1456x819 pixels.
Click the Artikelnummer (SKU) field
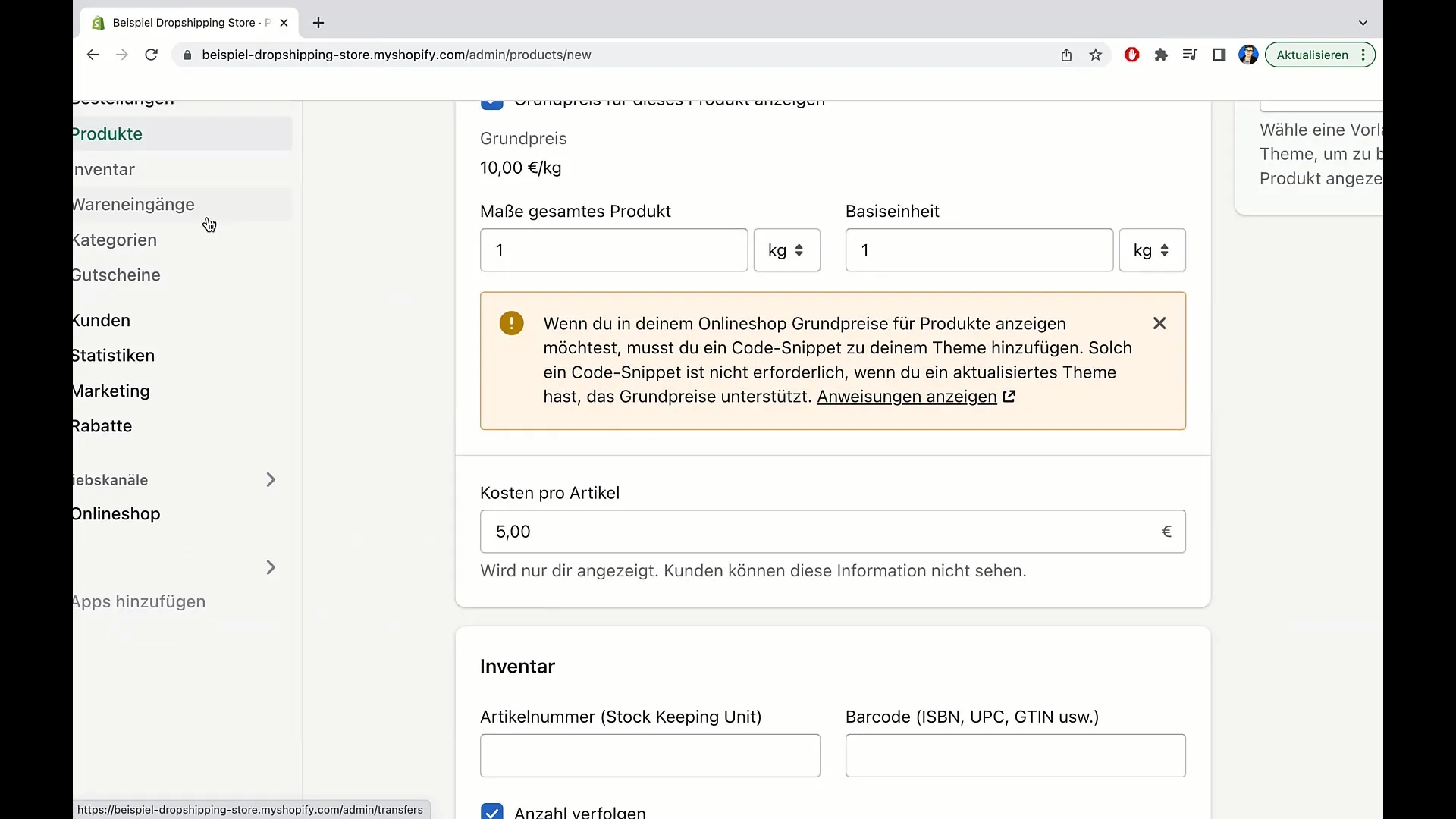click(x=650, y=755)
